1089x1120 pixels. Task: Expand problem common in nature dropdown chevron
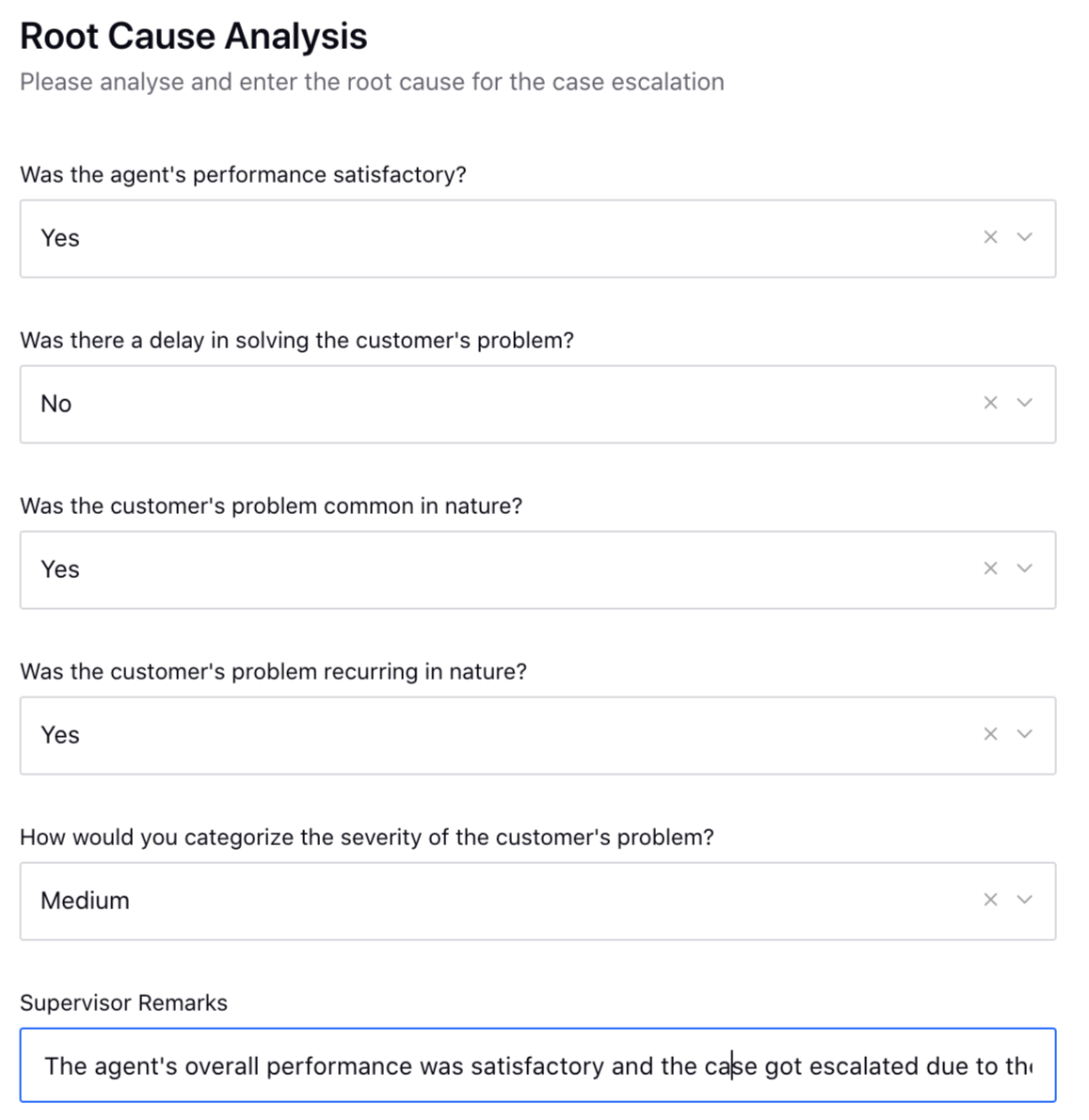coord(1025,568)
